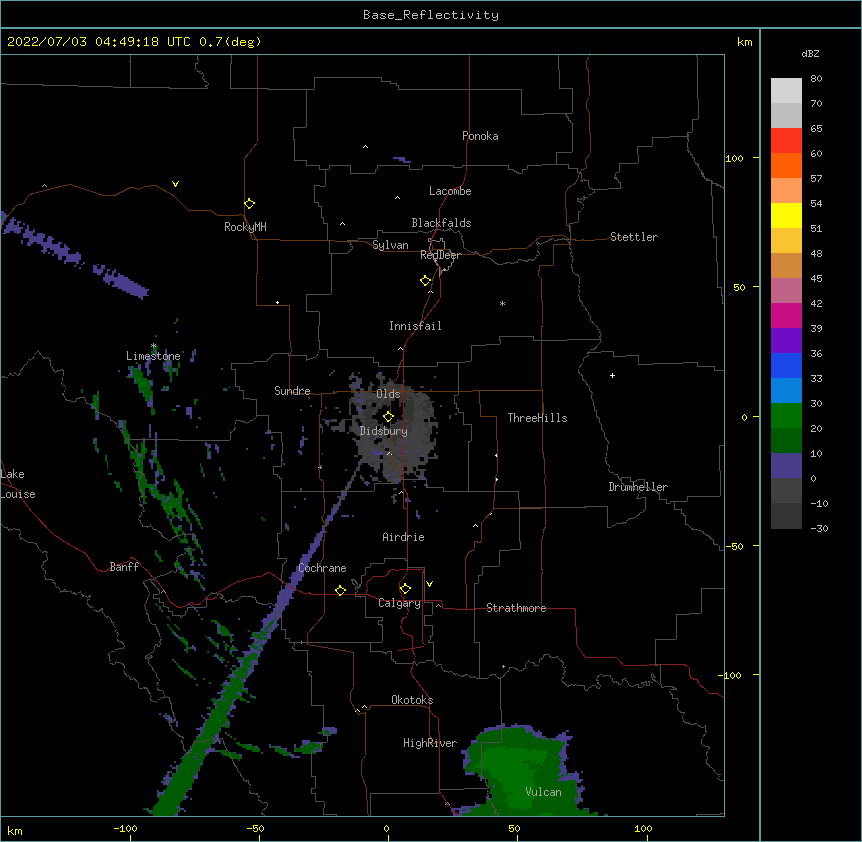Pick the light gray 80 dBZ swatch
Image resolution: width=862 pixels, height=842 pixels.
[x=786, y=91]
